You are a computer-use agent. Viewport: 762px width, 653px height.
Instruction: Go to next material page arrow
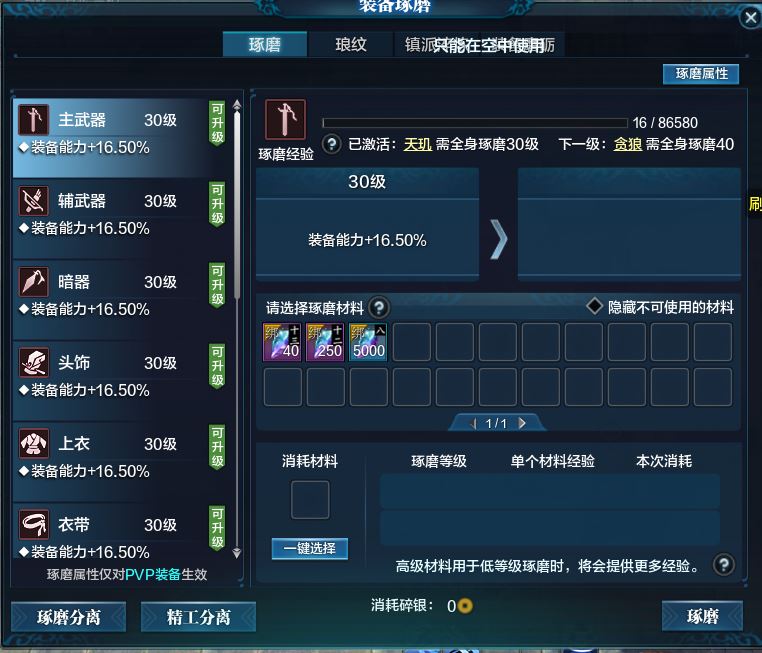coord(522,423)
